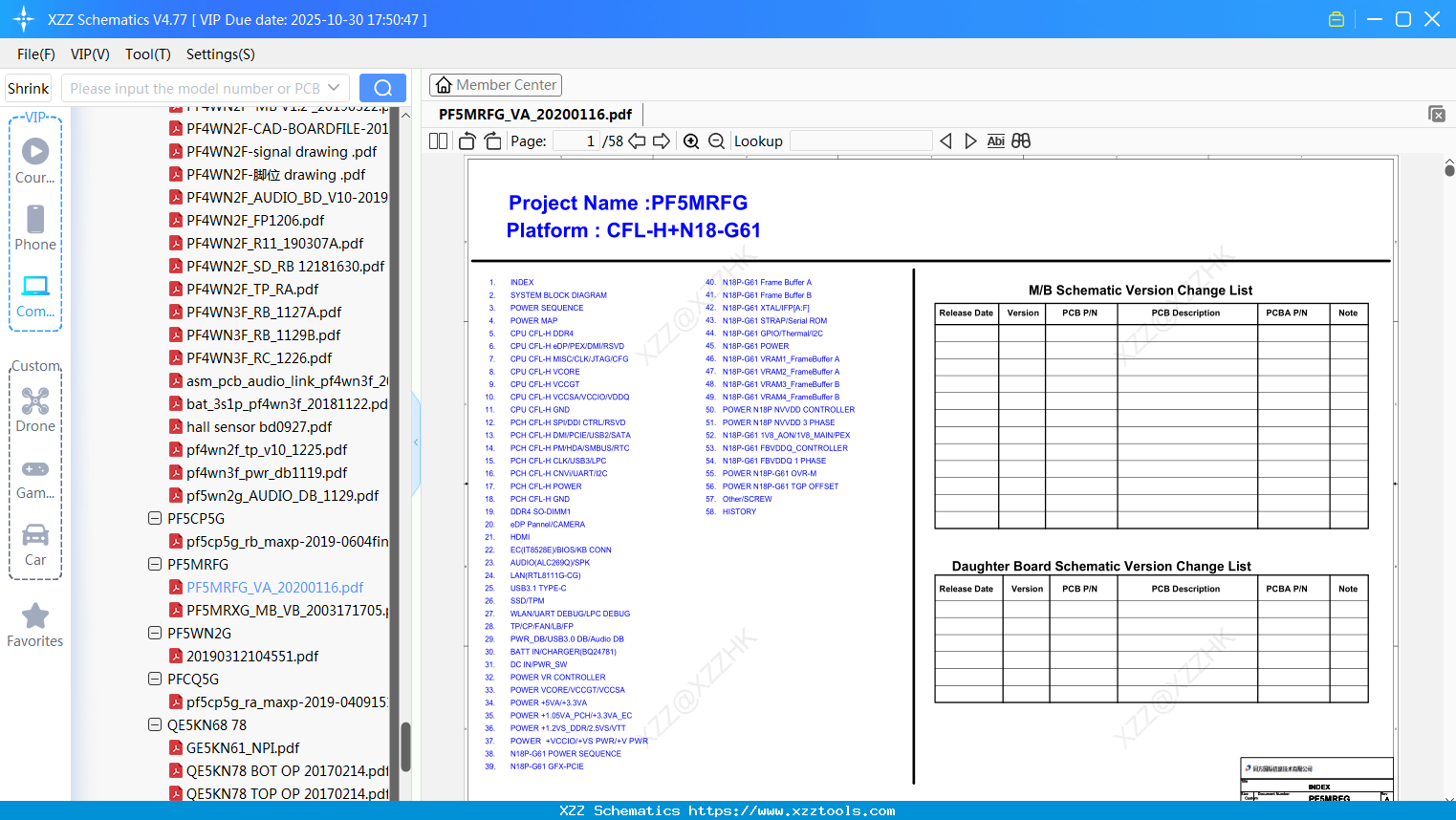Image resolution: width=1456 pixels, height=820 pixels.
Task: Open the Phone schematics category
Action: (35, 227)
